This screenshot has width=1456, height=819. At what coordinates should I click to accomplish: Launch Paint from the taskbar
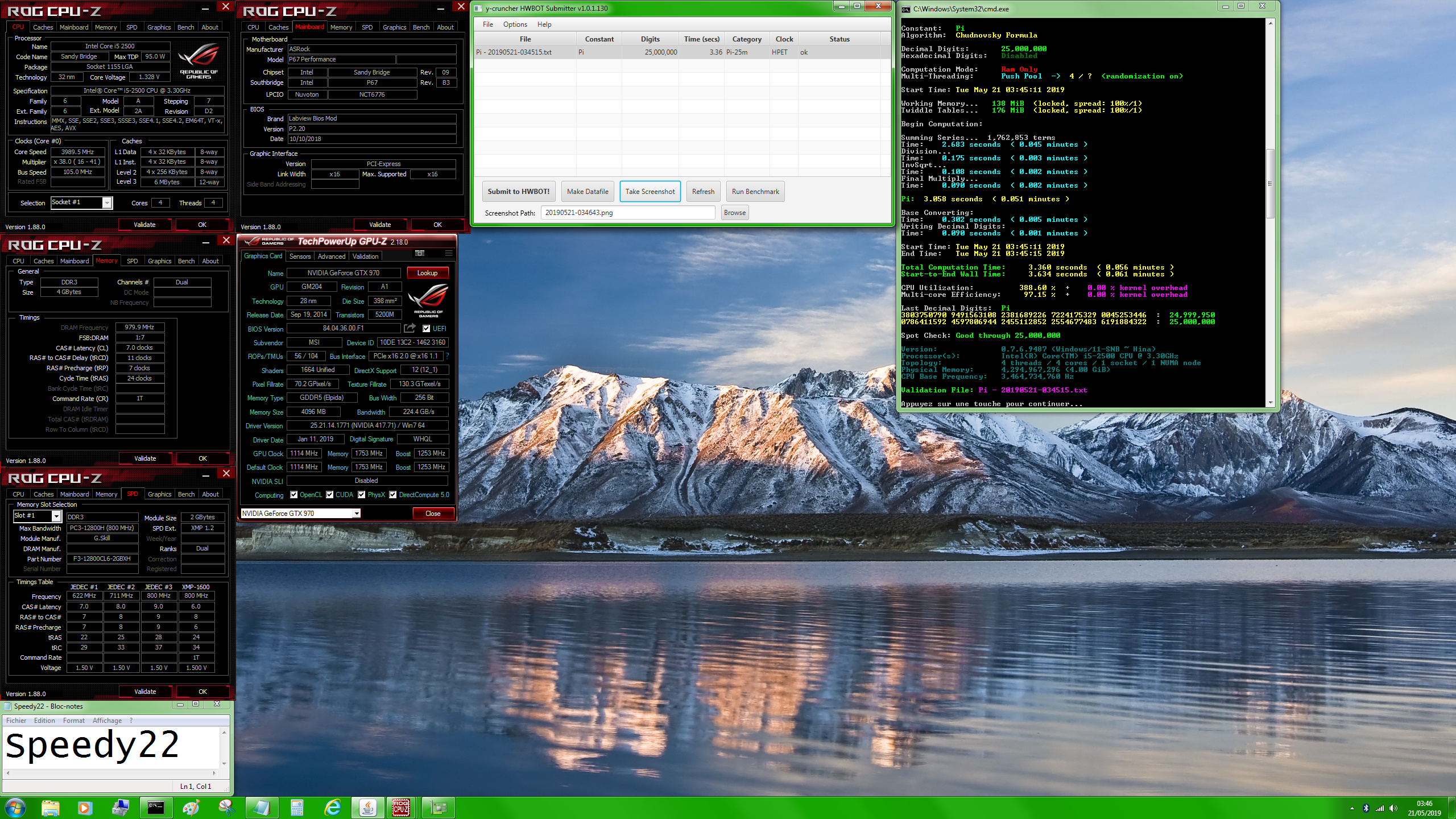point(191,808)
